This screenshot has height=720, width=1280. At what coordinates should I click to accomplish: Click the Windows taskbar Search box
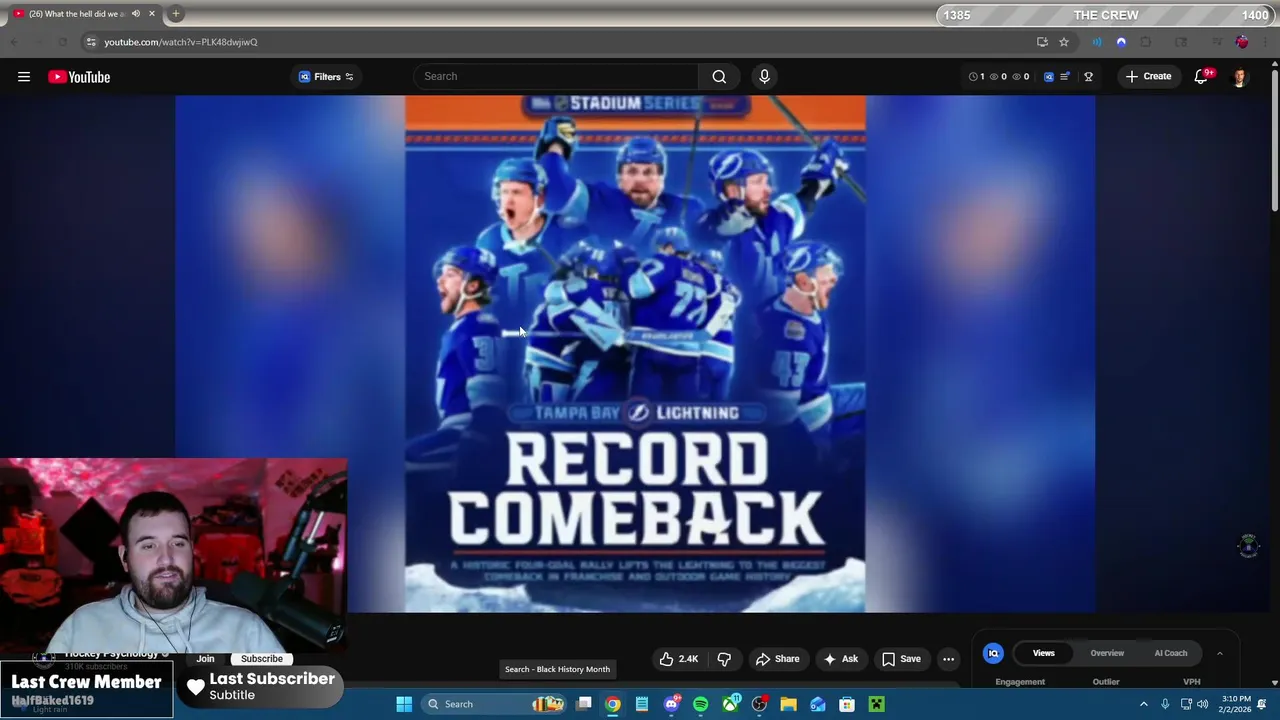[495, 704]
